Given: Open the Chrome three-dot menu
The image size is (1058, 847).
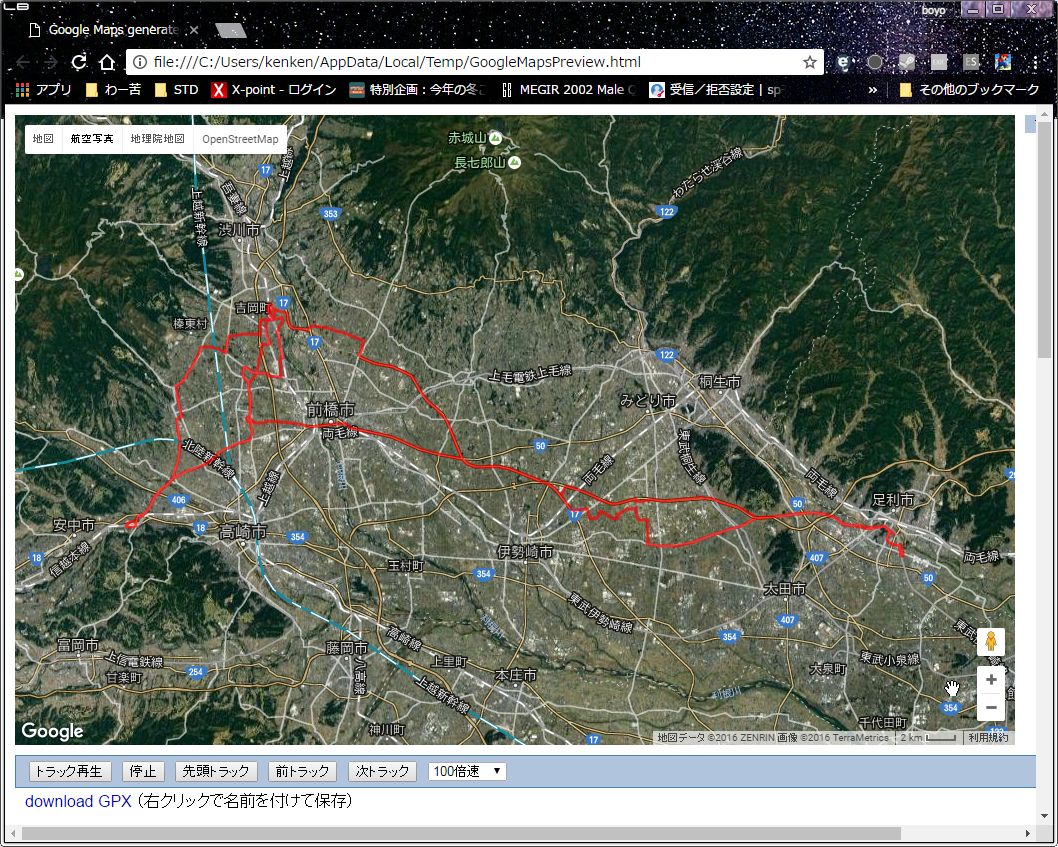Looking at the screenshot, I should pyautogui.click(x=1035, y=62).
